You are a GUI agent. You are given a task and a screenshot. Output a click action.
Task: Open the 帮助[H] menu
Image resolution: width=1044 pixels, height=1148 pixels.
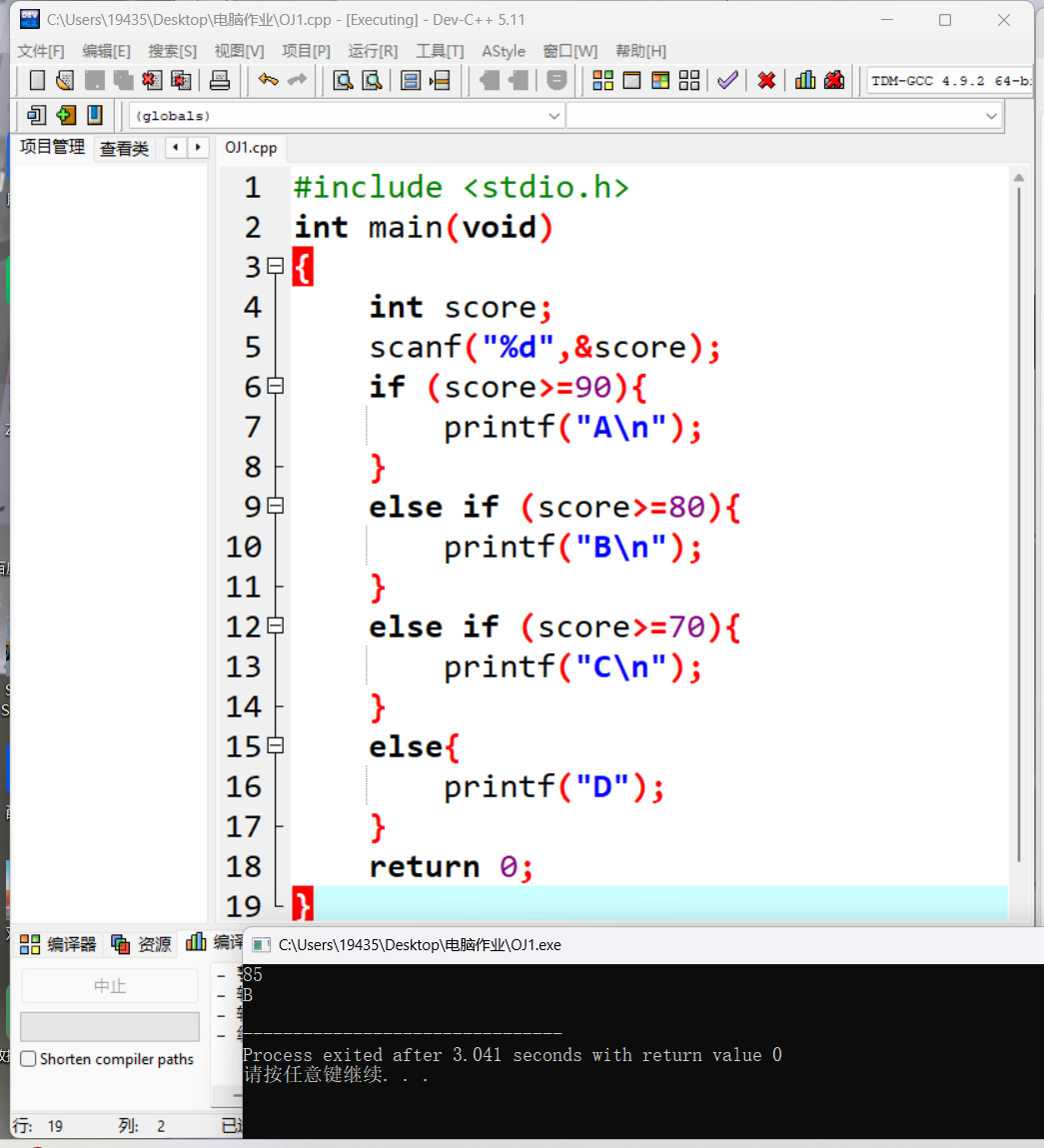[640, 51]
